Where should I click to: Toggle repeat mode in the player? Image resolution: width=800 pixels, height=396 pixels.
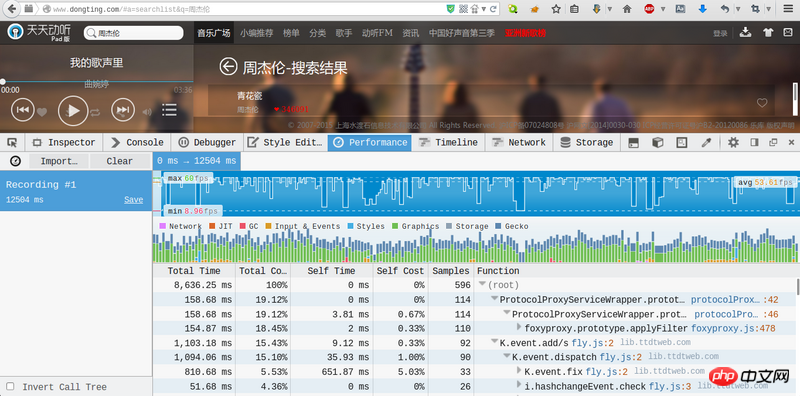tap(95, 113)
